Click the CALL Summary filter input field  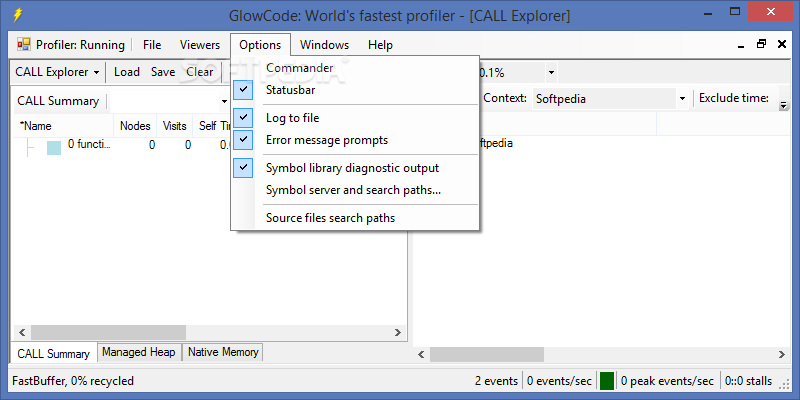165,102
